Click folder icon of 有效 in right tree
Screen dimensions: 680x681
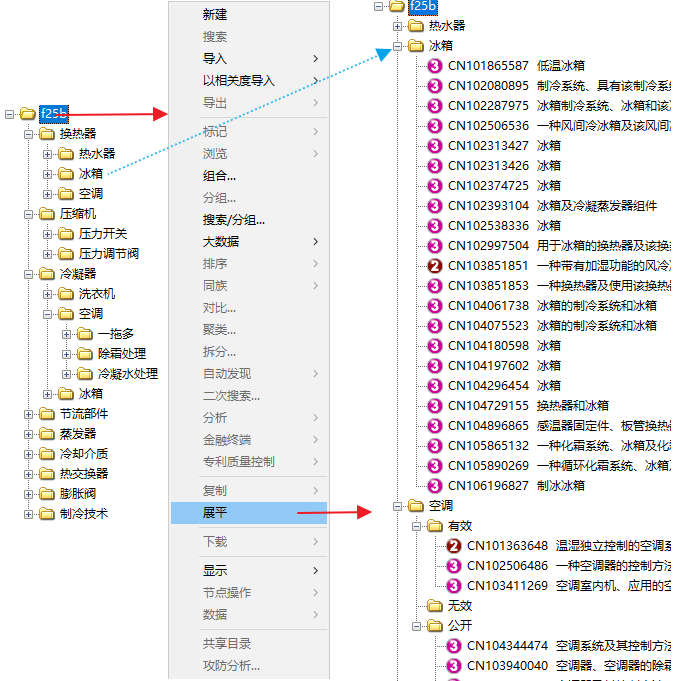435,526
